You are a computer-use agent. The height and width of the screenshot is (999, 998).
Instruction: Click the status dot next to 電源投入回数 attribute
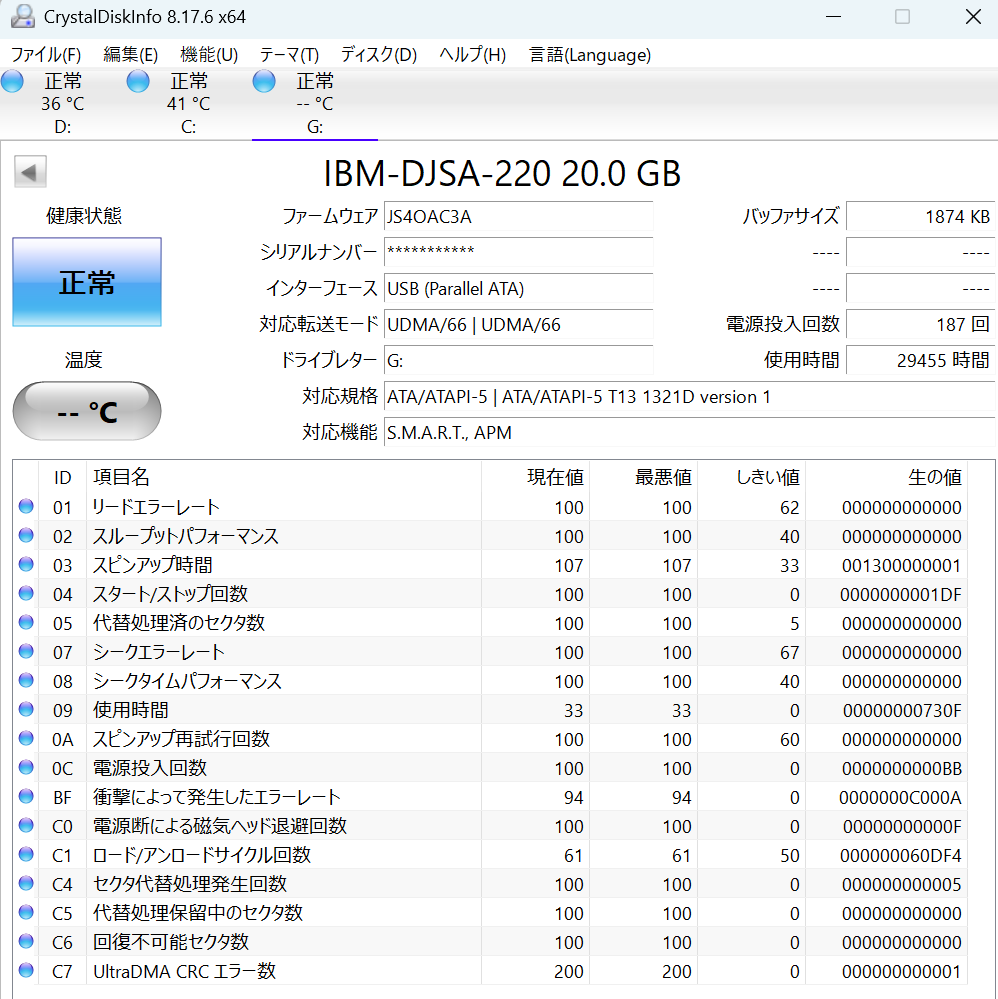(25, 768)
